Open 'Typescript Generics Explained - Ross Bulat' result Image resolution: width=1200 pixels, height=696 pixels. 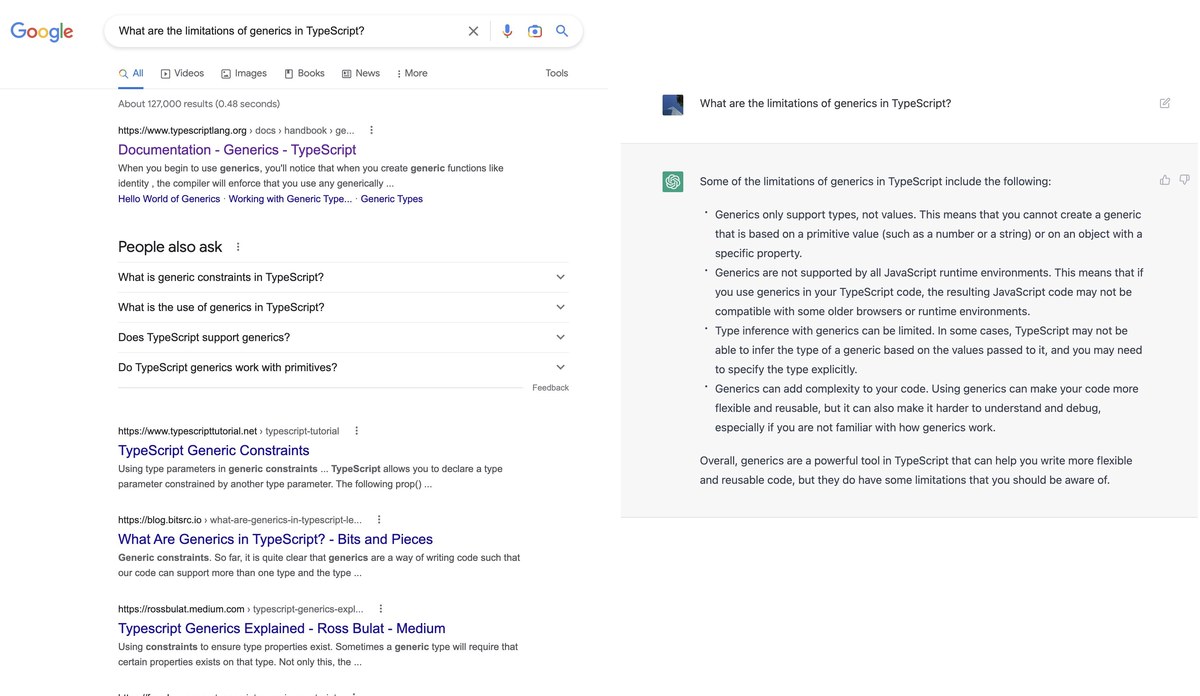click(282, 628)
